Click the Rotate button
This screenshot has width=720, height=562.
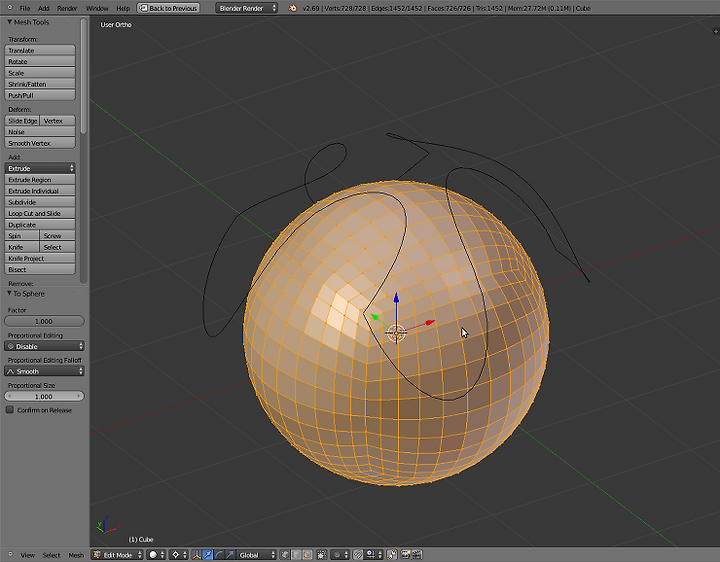click(x=40, y=62)
